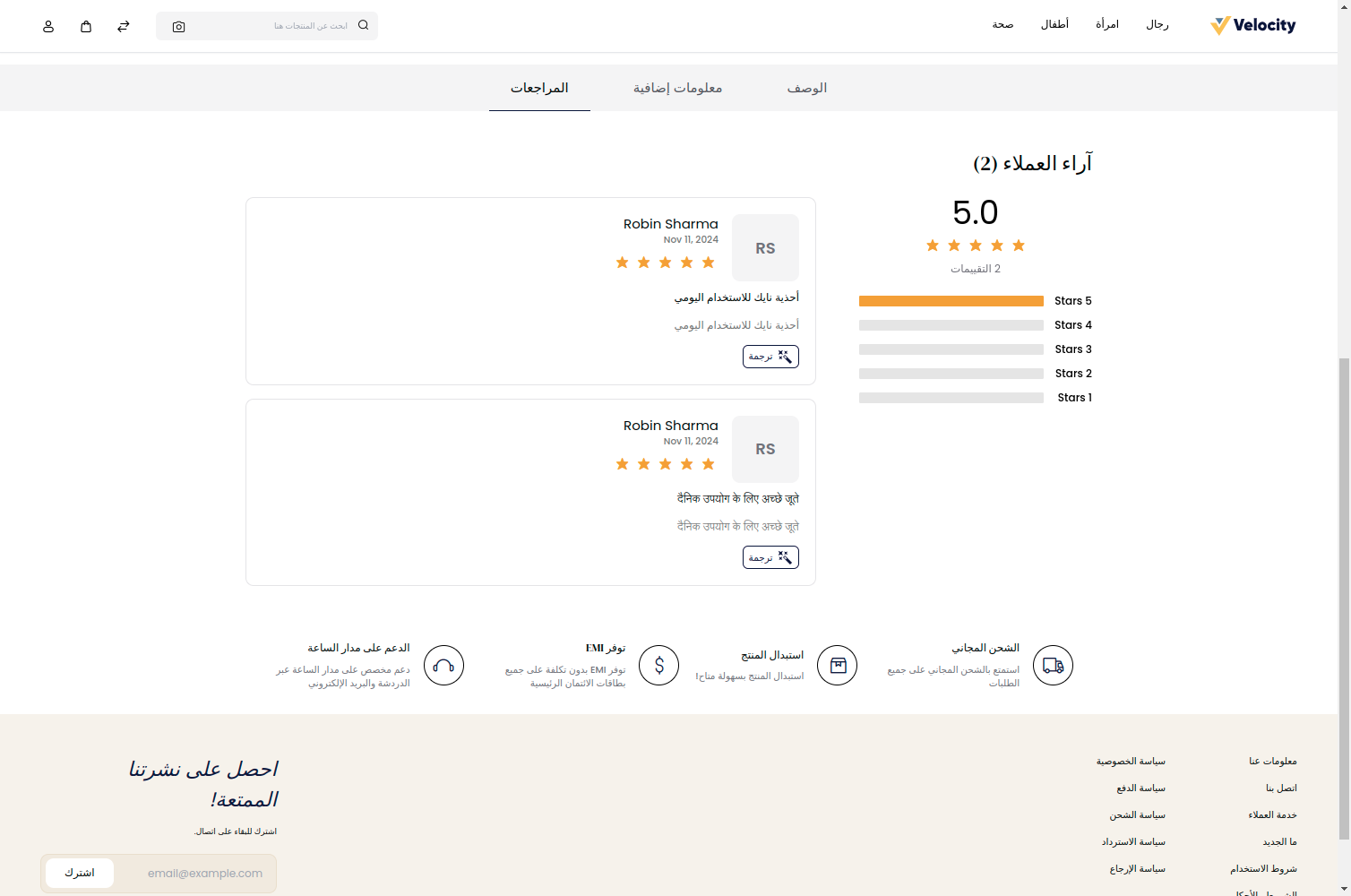Click the newsletter email input field
The image size is (1351, 896).
196,873
